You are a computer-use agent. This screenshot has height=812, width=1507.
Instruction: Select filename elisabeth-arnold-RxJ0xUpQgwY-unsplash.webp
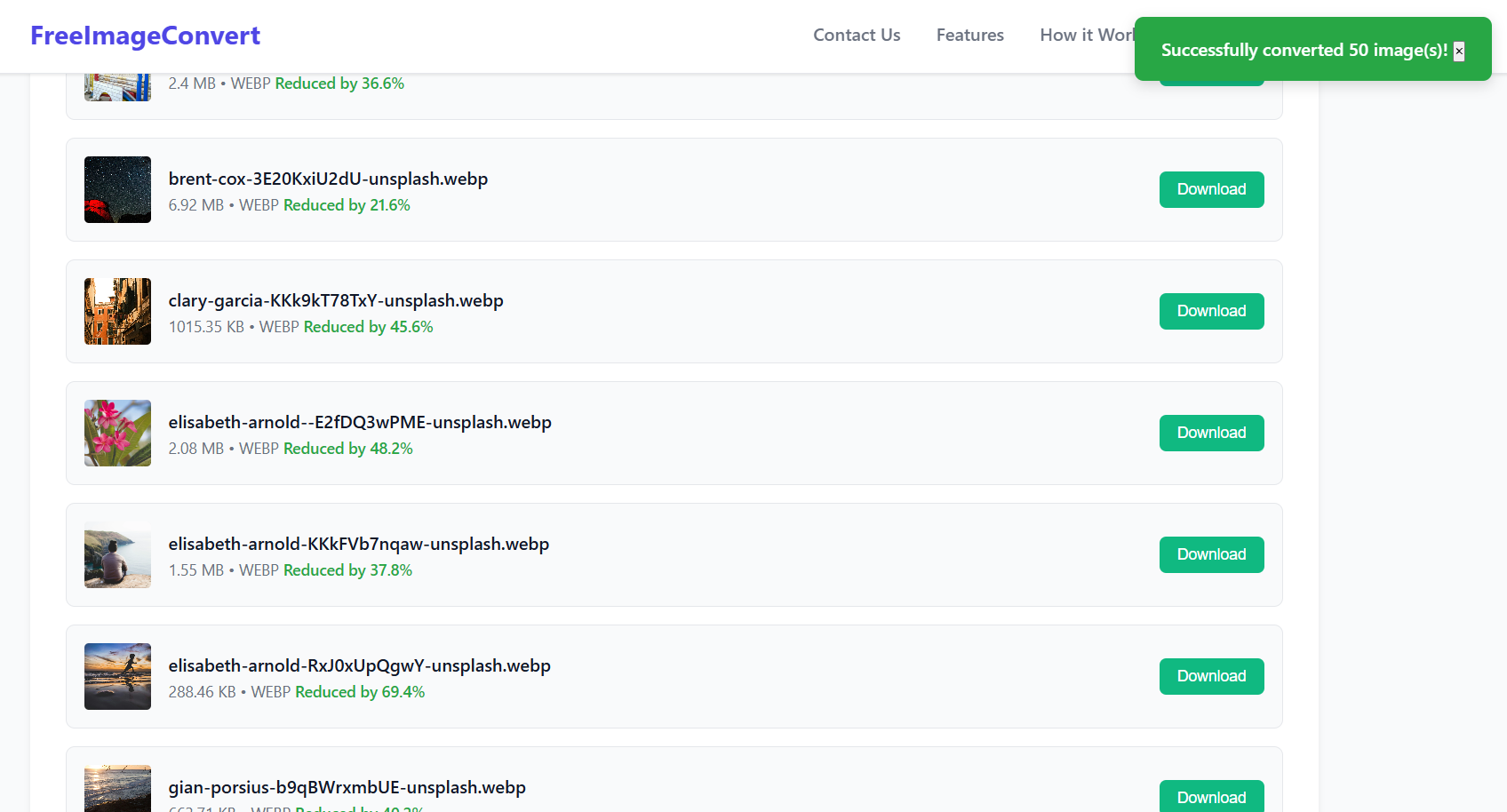point(360,665)
